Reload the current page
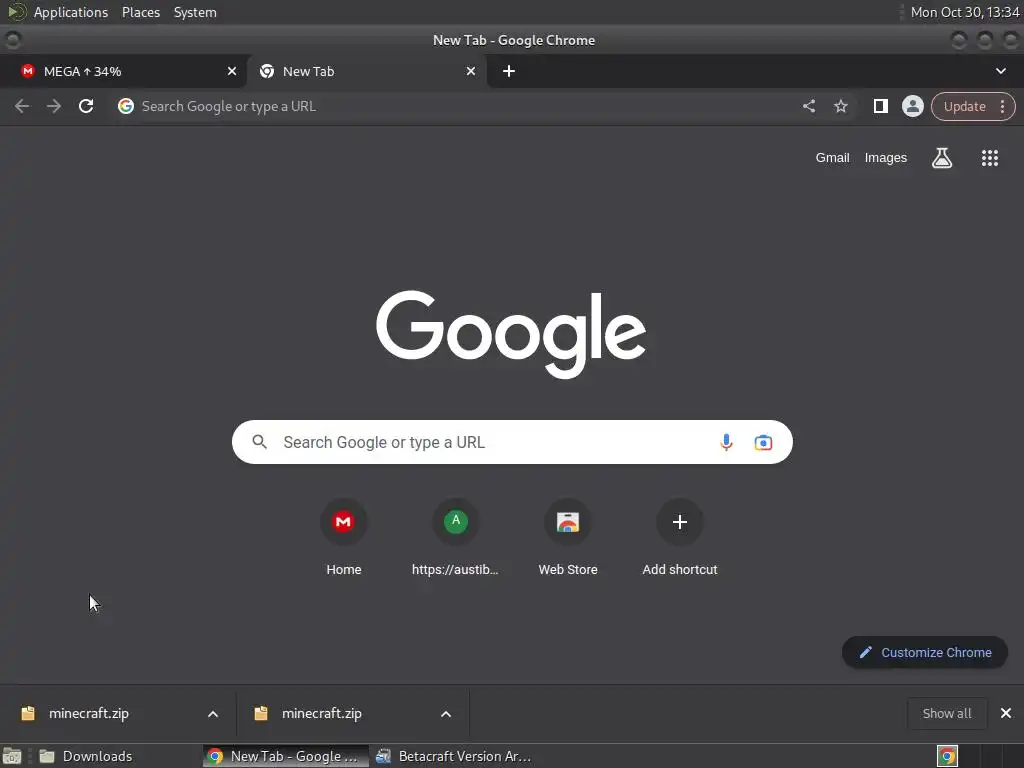The width and height of the screenshot is (1024, 768). [x=86, y=106]
